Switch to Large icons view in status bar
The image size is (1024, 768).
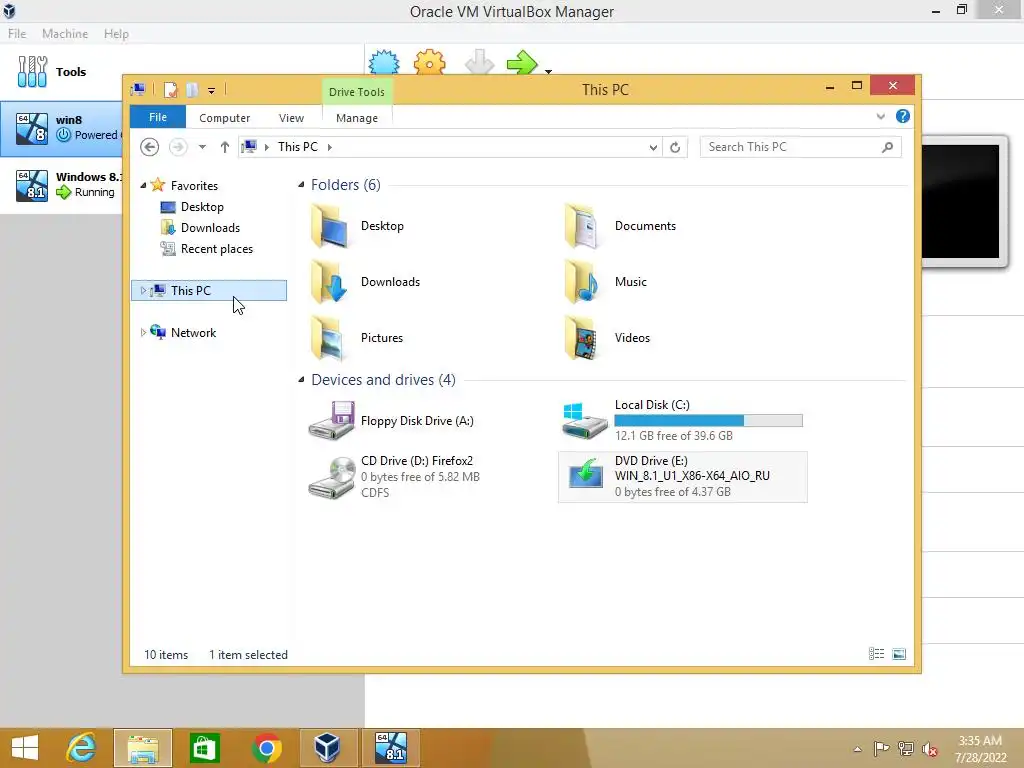[x=899, y=654]
